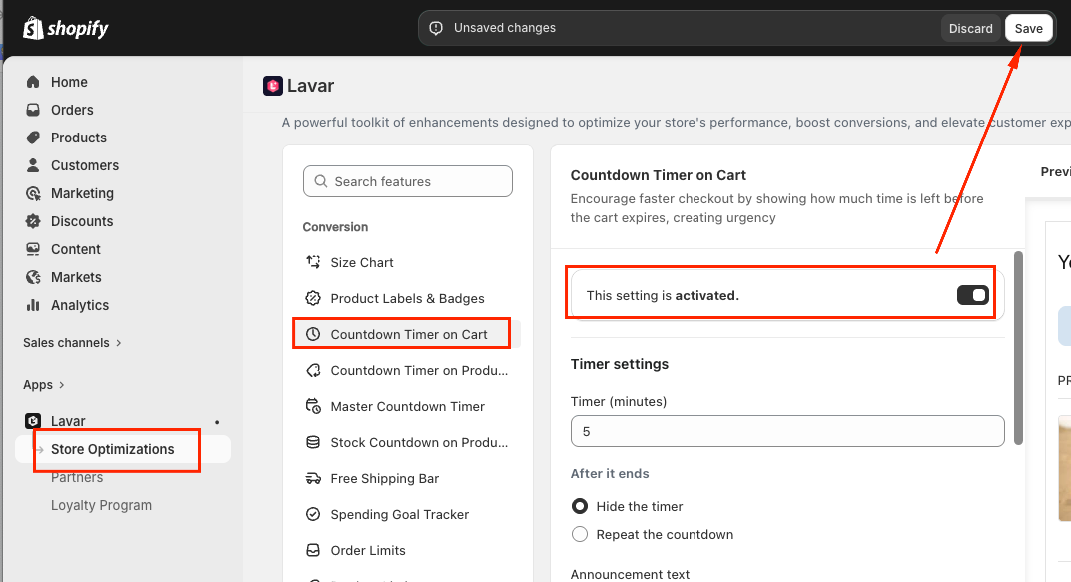Click the pin dot next to Lavar

point(217,422)
